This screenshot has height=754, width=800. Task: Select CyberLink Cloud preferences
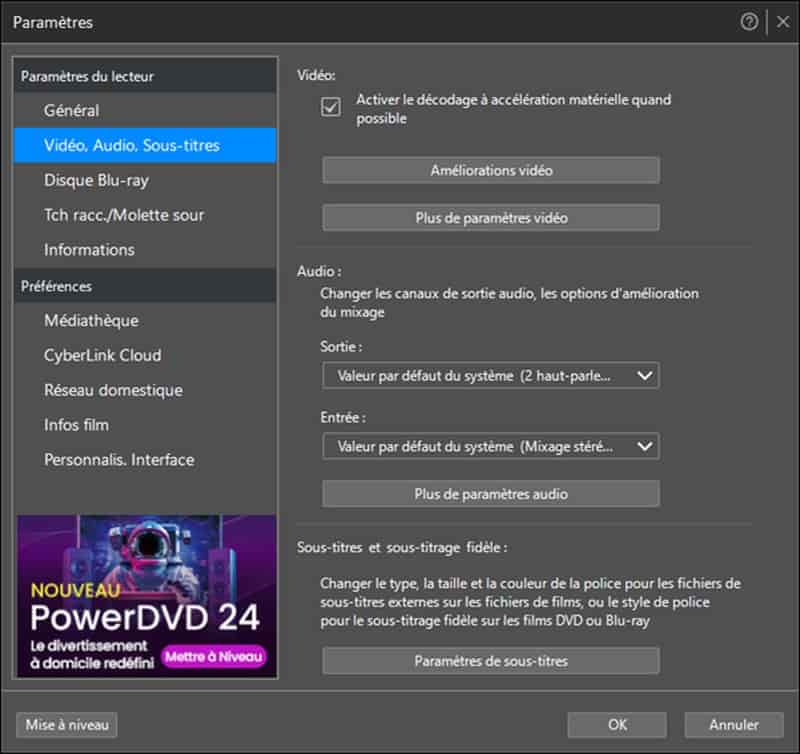click(x=102, y=355)
